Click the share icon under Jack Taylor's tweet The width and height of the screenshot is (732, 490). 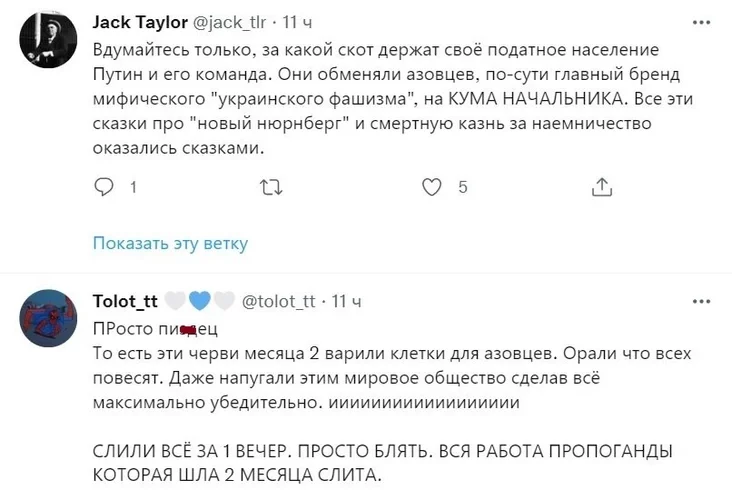[602, 187]
